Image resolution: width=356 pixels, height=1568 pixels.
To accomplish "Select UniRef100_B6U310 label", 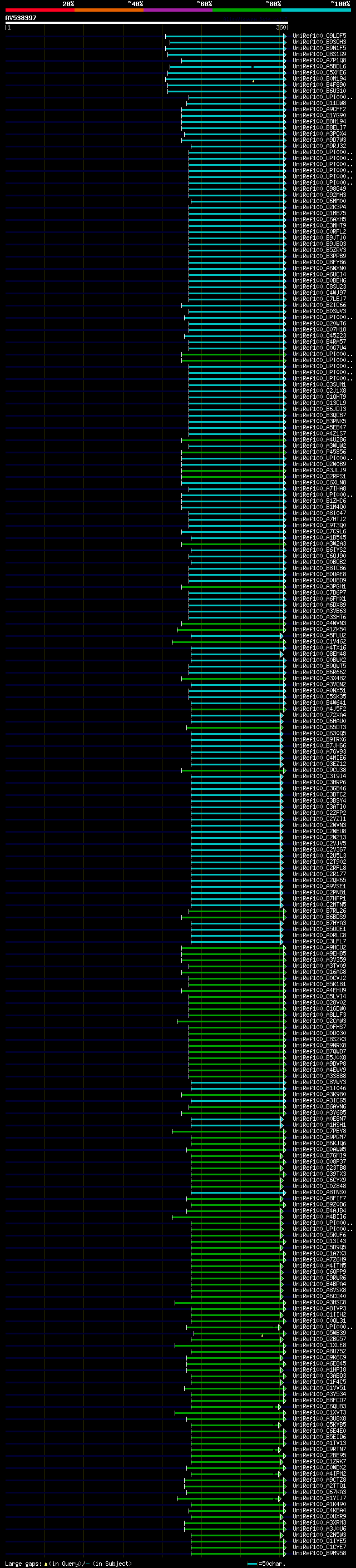I will pos(319,91).
